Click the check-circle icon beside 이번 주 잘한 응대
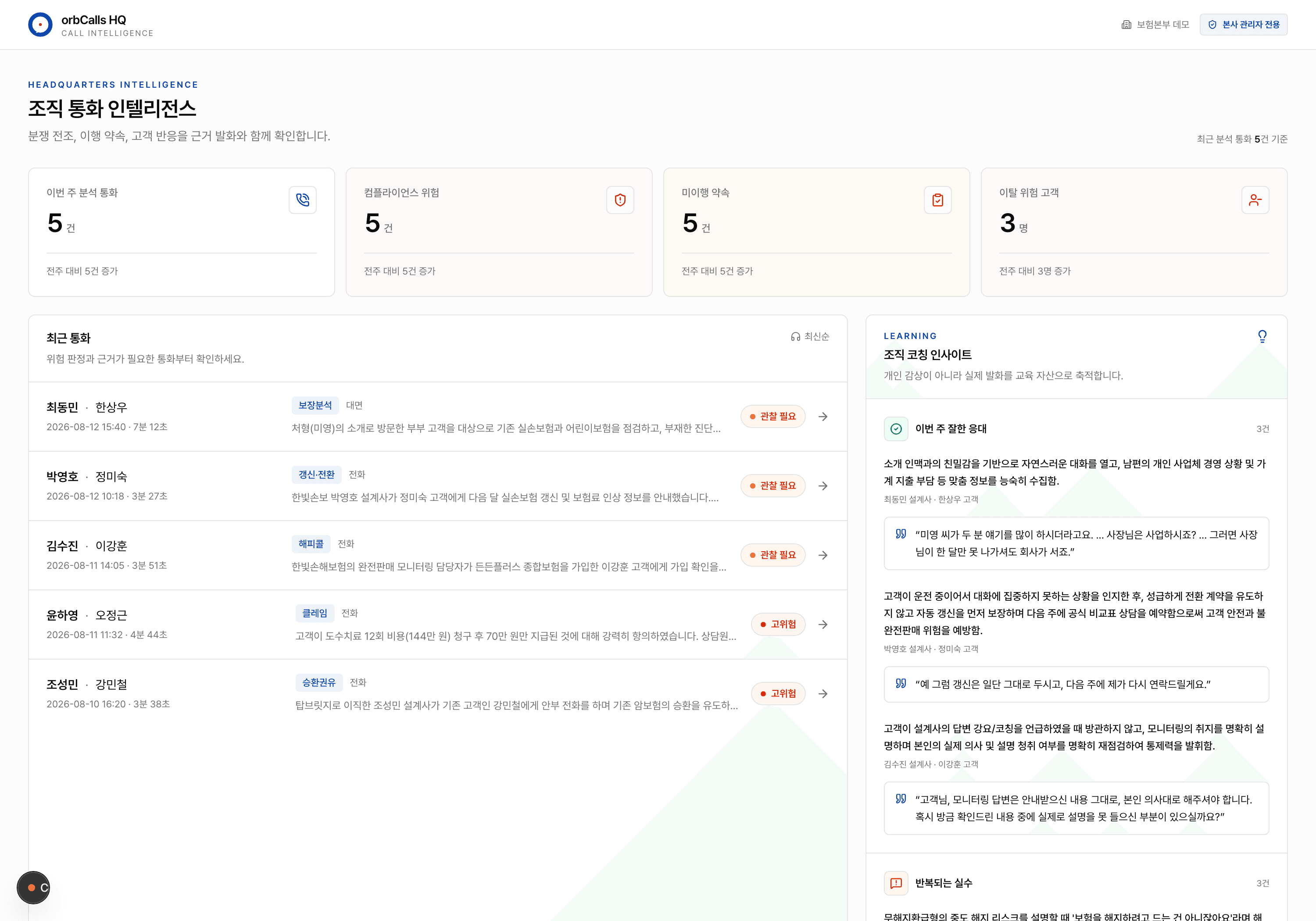Image resolution: width=1316 pixels, height=921 pixels. [896, 428]
